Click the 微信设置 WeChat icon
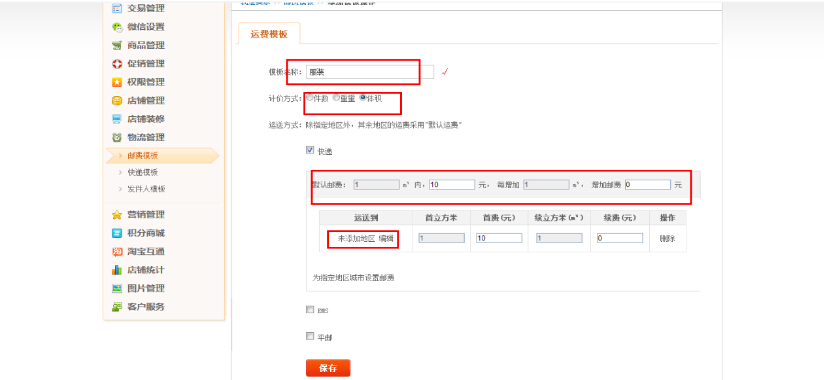The height and width of the screenshot is (380, 824). [117, 27]
